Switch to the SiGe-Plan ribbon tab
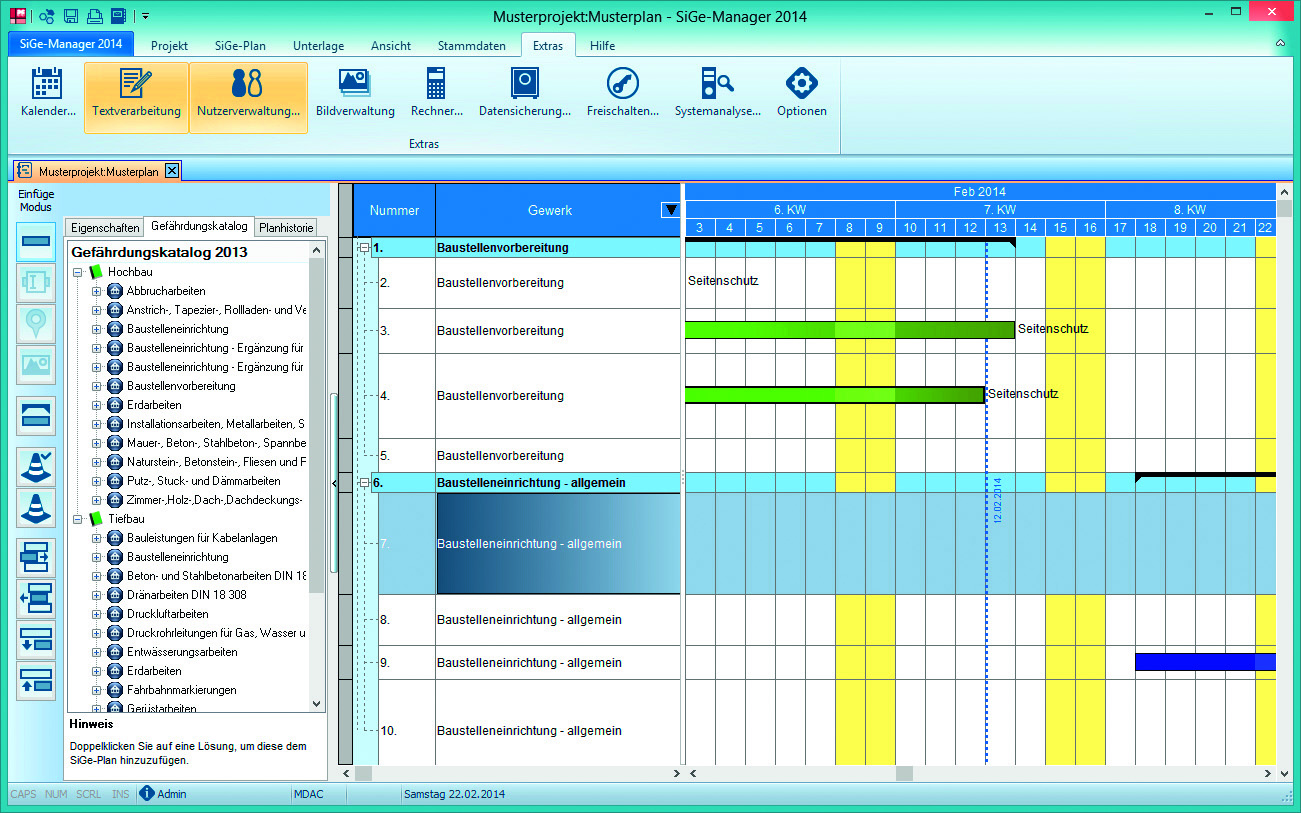Viewport: 1301px width, 813px height. 240,46
